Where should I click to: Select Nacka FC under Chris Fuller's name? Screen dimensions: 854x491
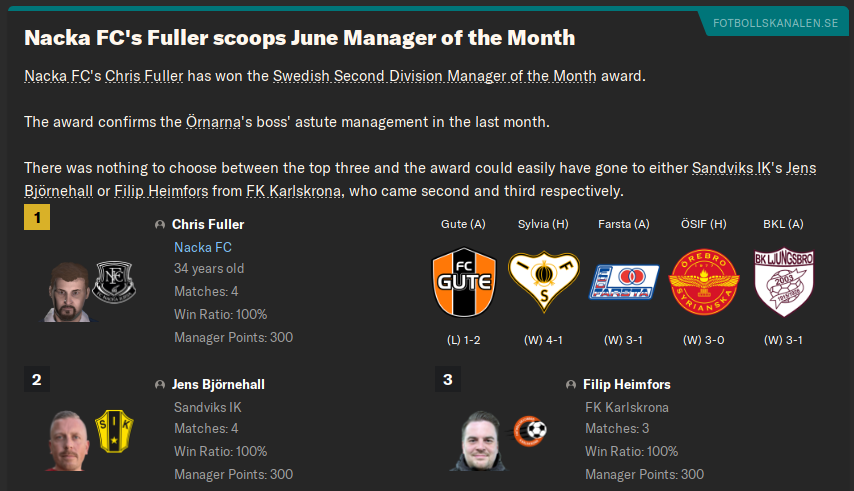coord(203,247)
